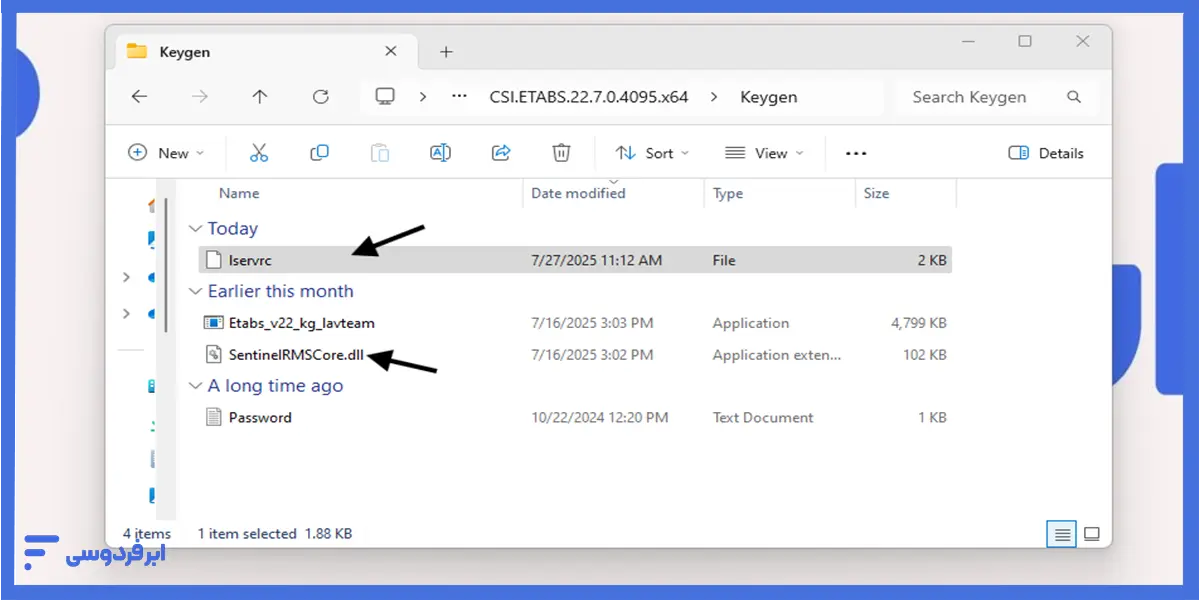This screenshot has height=600, width=1200.
Task: Close the Keygen tab
Action: pos(391,51)
